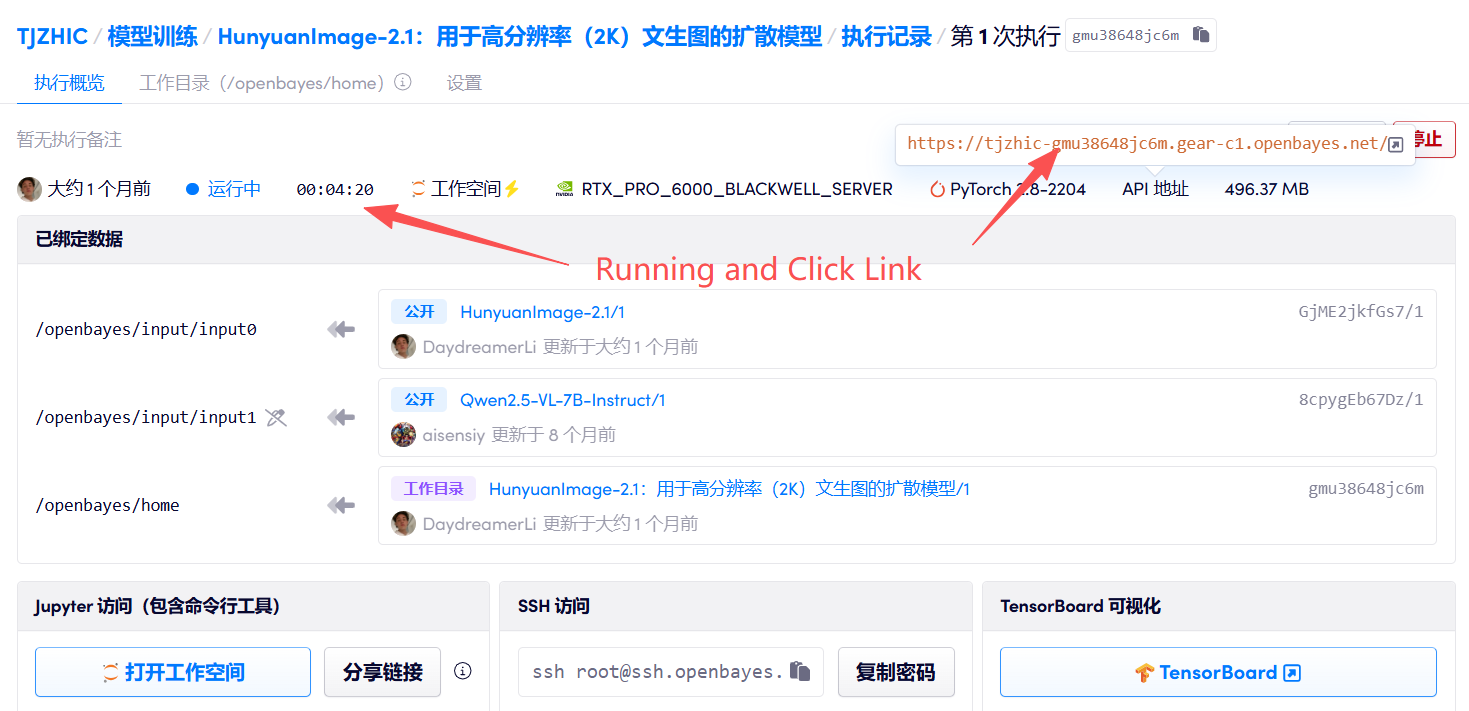
Task: Open the Qwen2.5-VL-7B-Instruct/1 model link
Action: click(x=563, y=400)
